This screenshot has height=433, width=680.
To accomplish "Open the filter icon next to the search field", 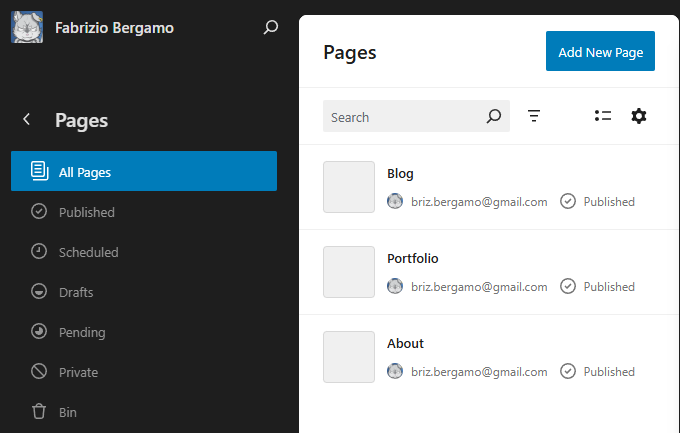I will point(533,116).
